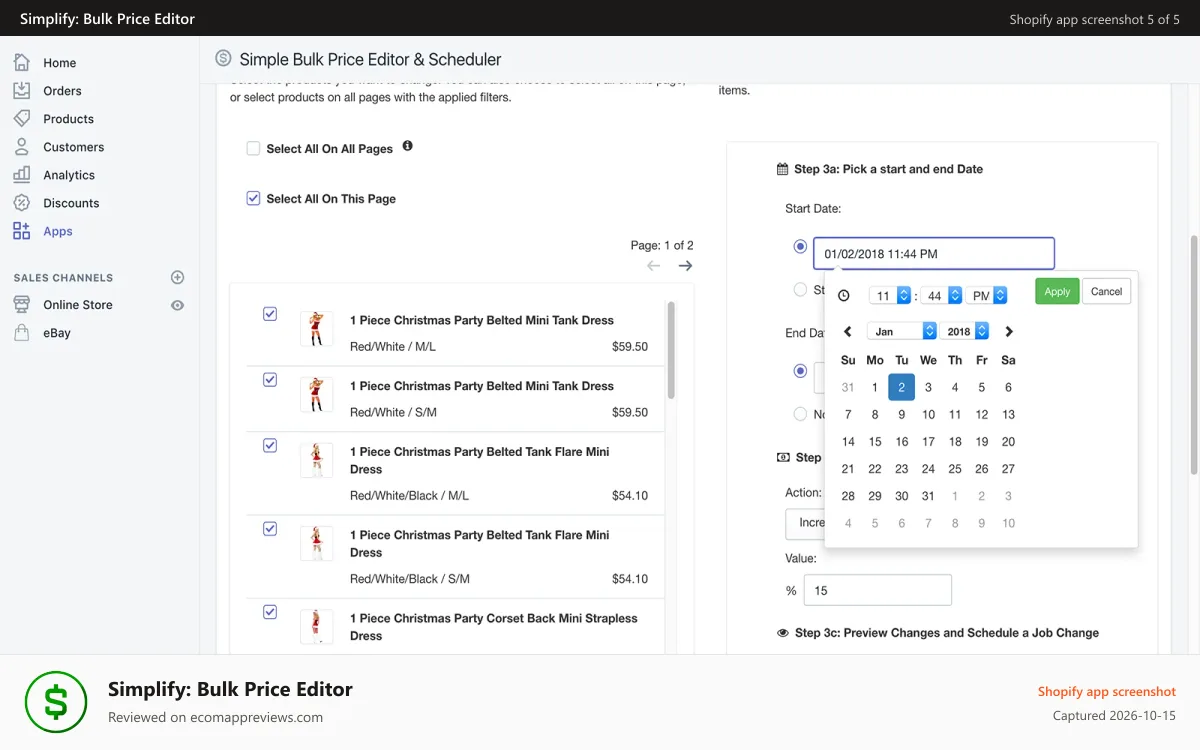The width and height of the screenshot is (1200, 750).
Task: Click the green Apply button
Action: [x=1057, y=291]
